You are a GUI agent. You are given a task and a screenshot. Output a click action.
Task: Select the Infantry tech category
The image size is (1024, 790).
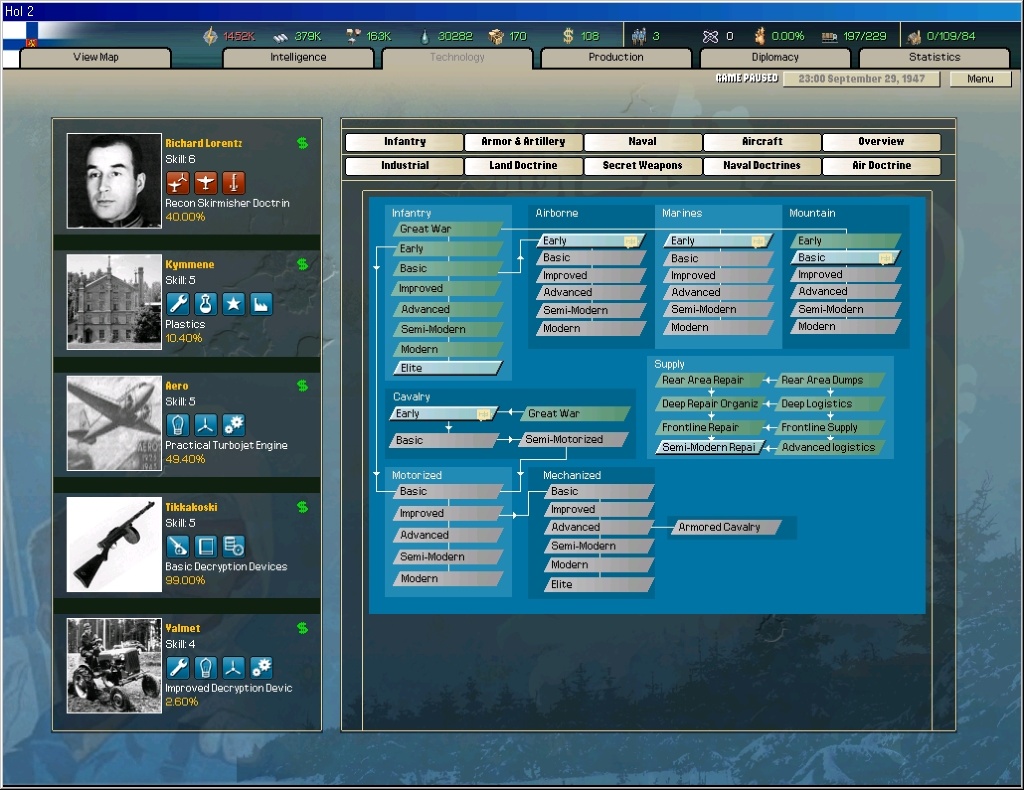click(405, 142)
